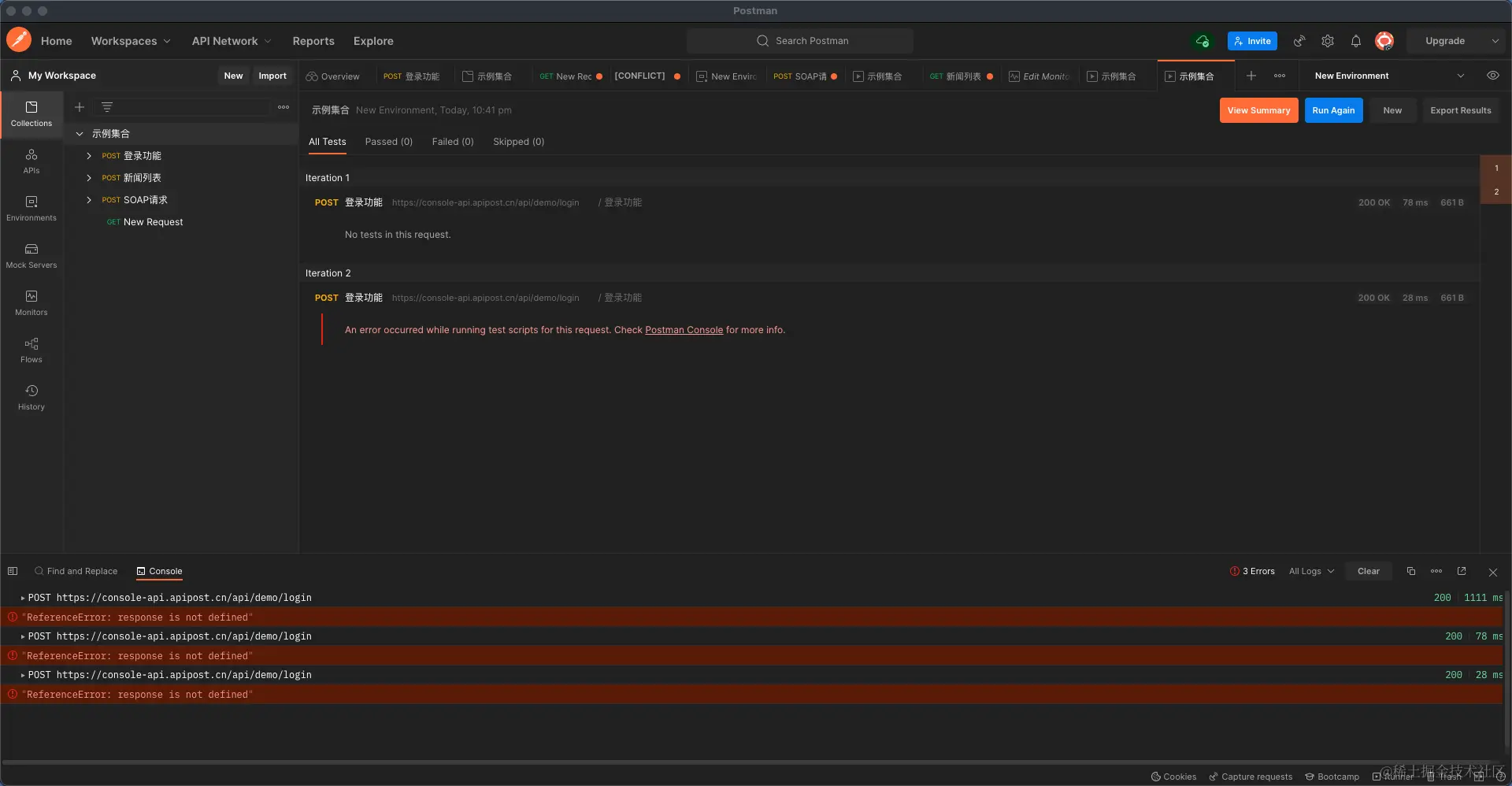The height and width of the screenshot is (786, 1512).
Task: Open the Collections sidebar panel
Action: (x=31, y=114)
